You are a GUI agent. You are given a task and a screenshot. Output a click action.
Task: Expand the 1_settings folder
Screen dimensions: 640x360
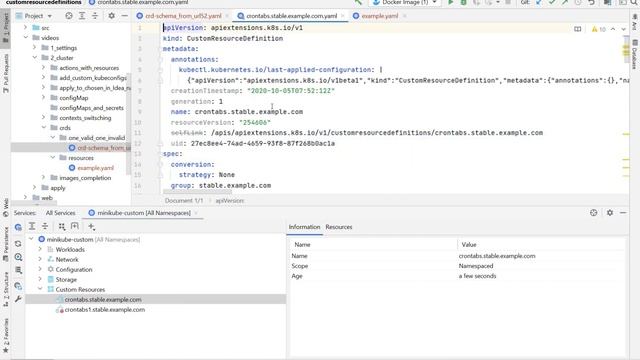pos(34,48)
